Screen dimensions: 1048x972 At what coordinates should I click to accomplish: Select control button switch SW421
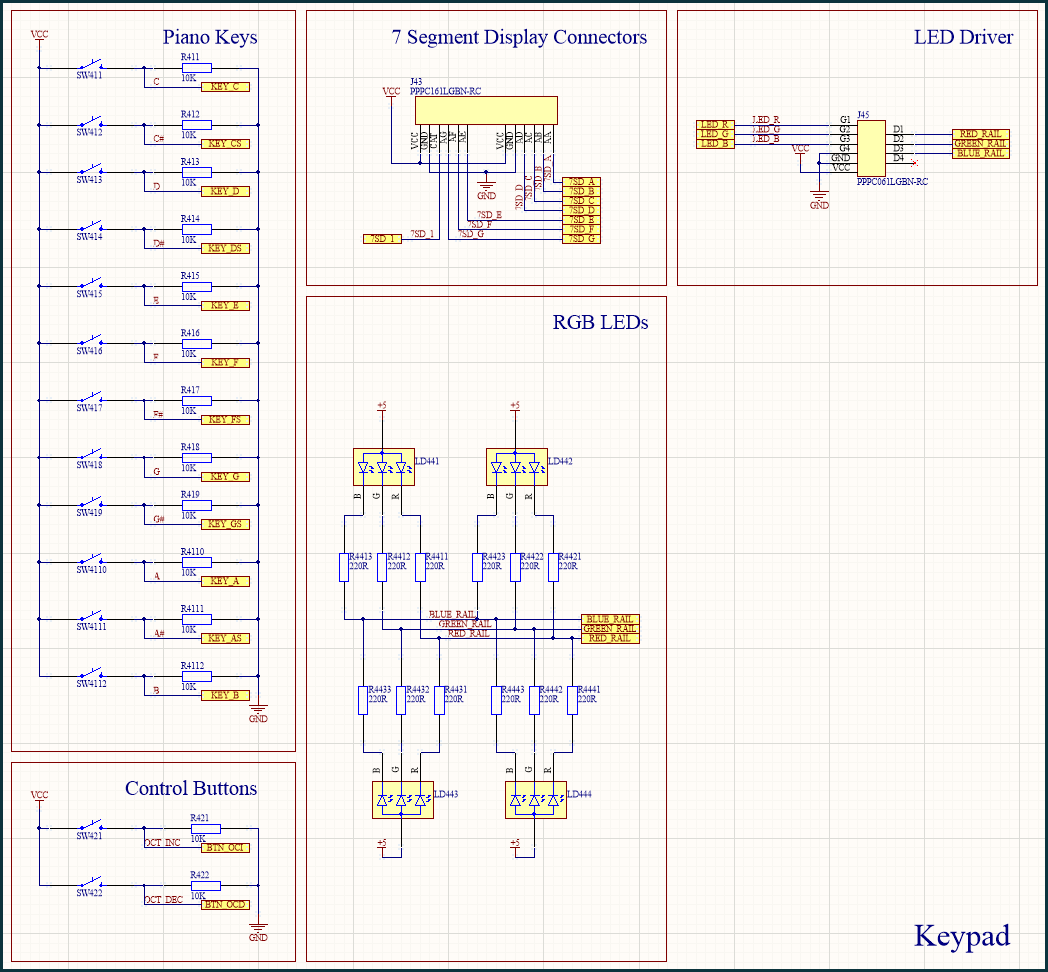(x=90, y=825)
